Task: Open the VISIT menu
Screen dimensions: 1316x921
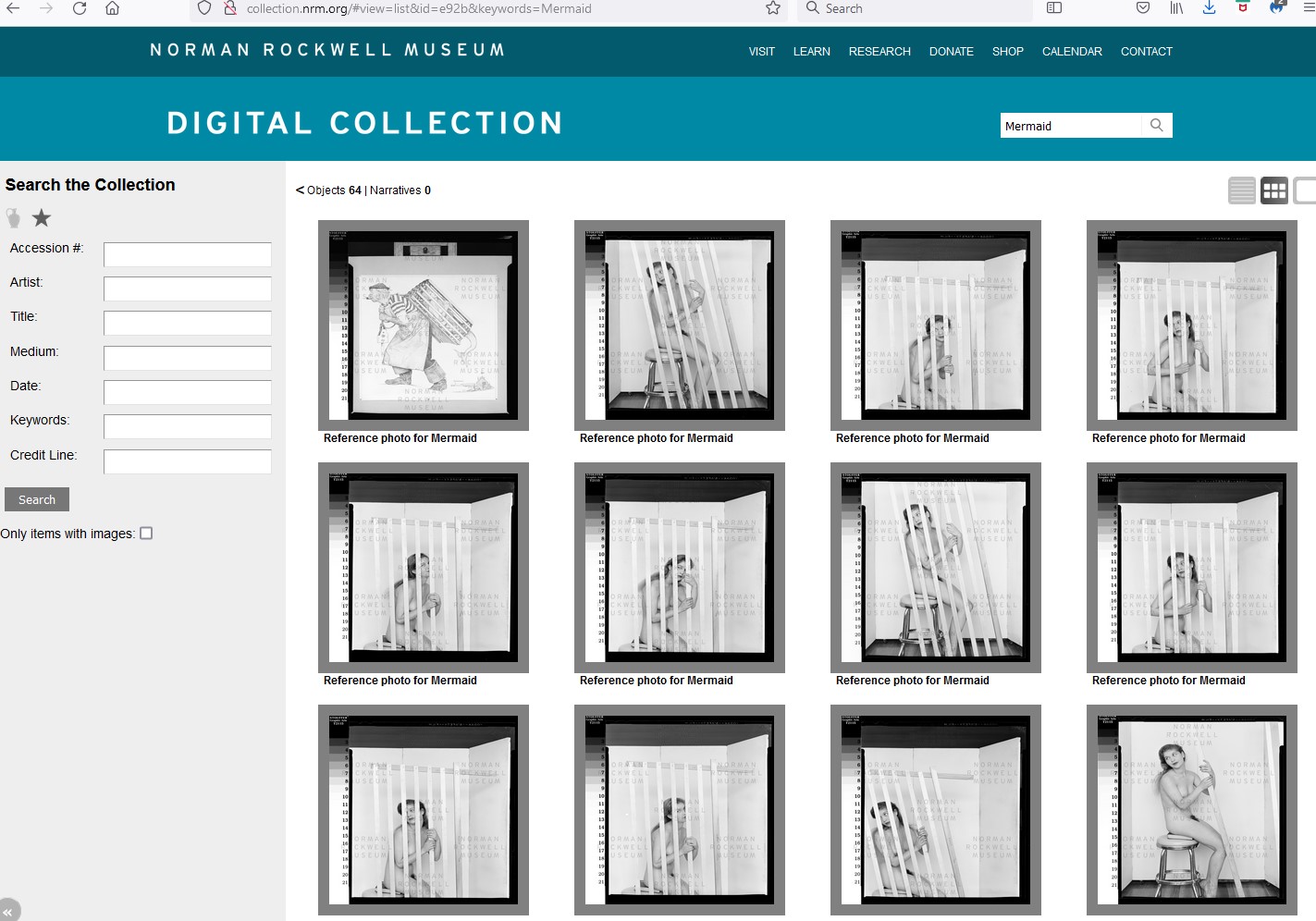Action: pyautogui.click(x=762, y=52)
